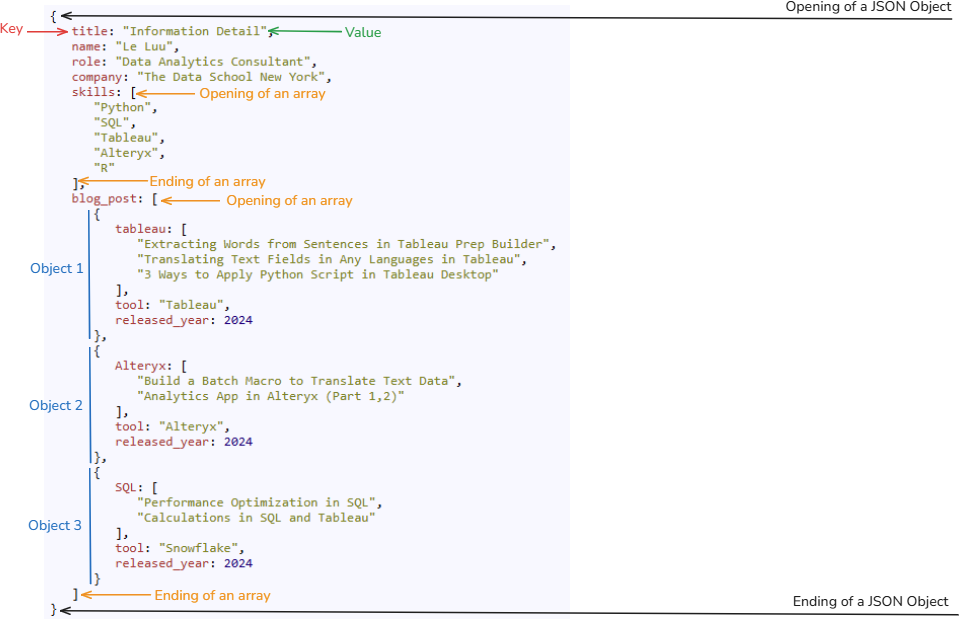This screenshot has height=625, width=968.
Task: Click the 'Ending of an array' label at the bottom
Action: pyautogui.click(x=212, y=595)
